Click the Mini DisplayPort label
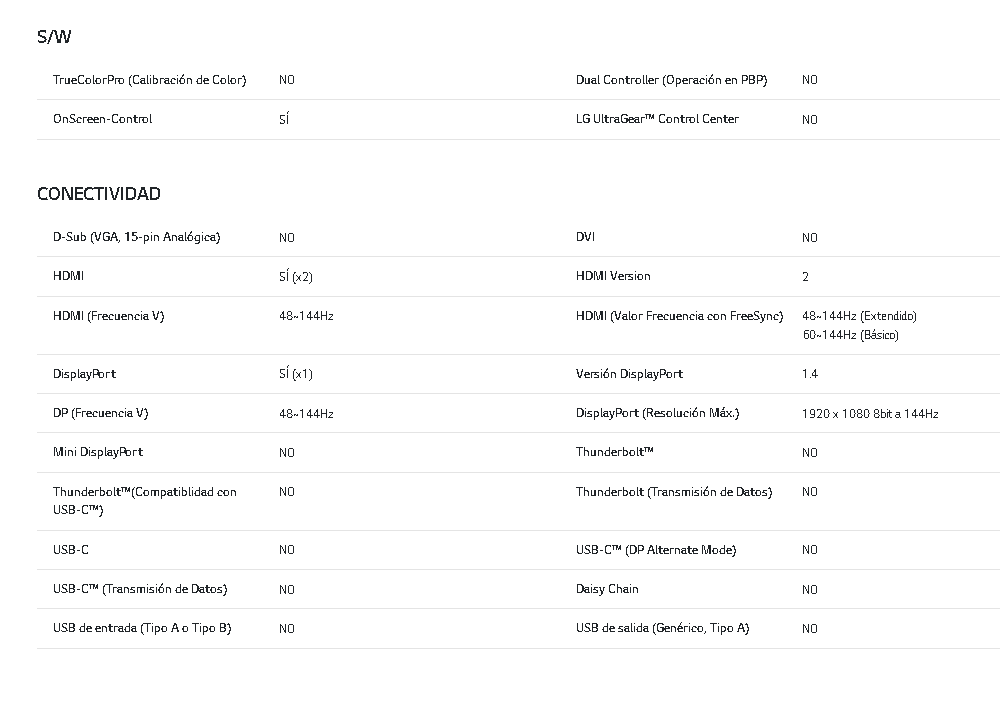Screen dimensions: 1000x710 pyautogui.click(x=97, y=452)
